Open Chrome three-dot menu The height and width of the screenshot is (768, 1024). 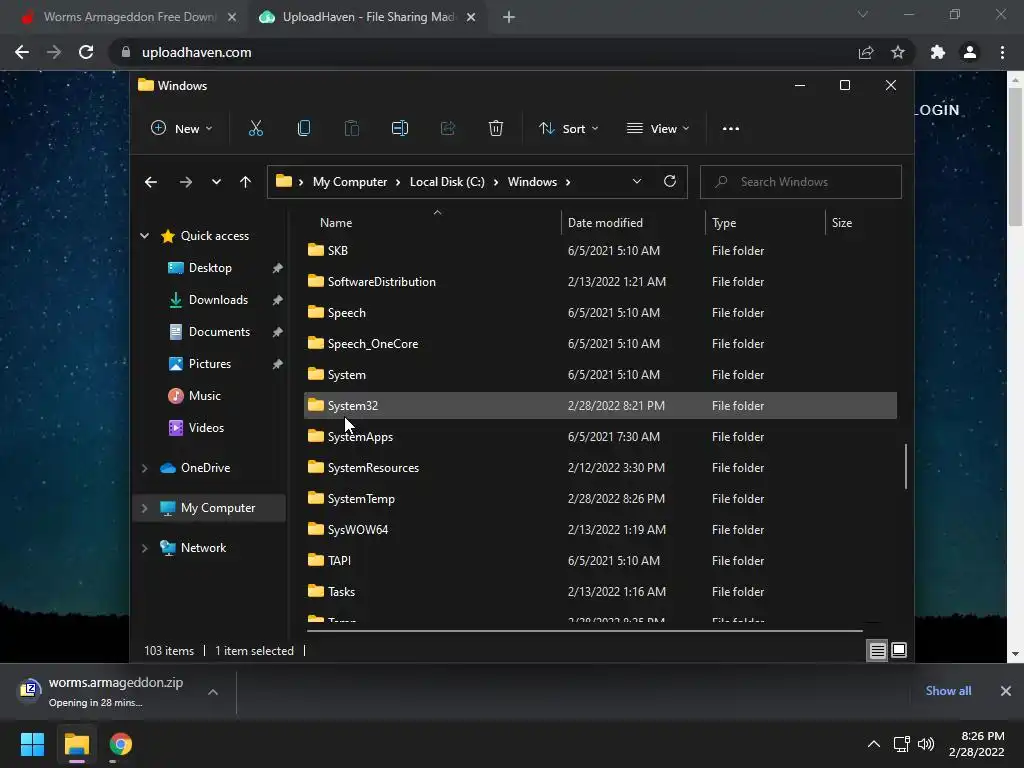pos(1002,52)
